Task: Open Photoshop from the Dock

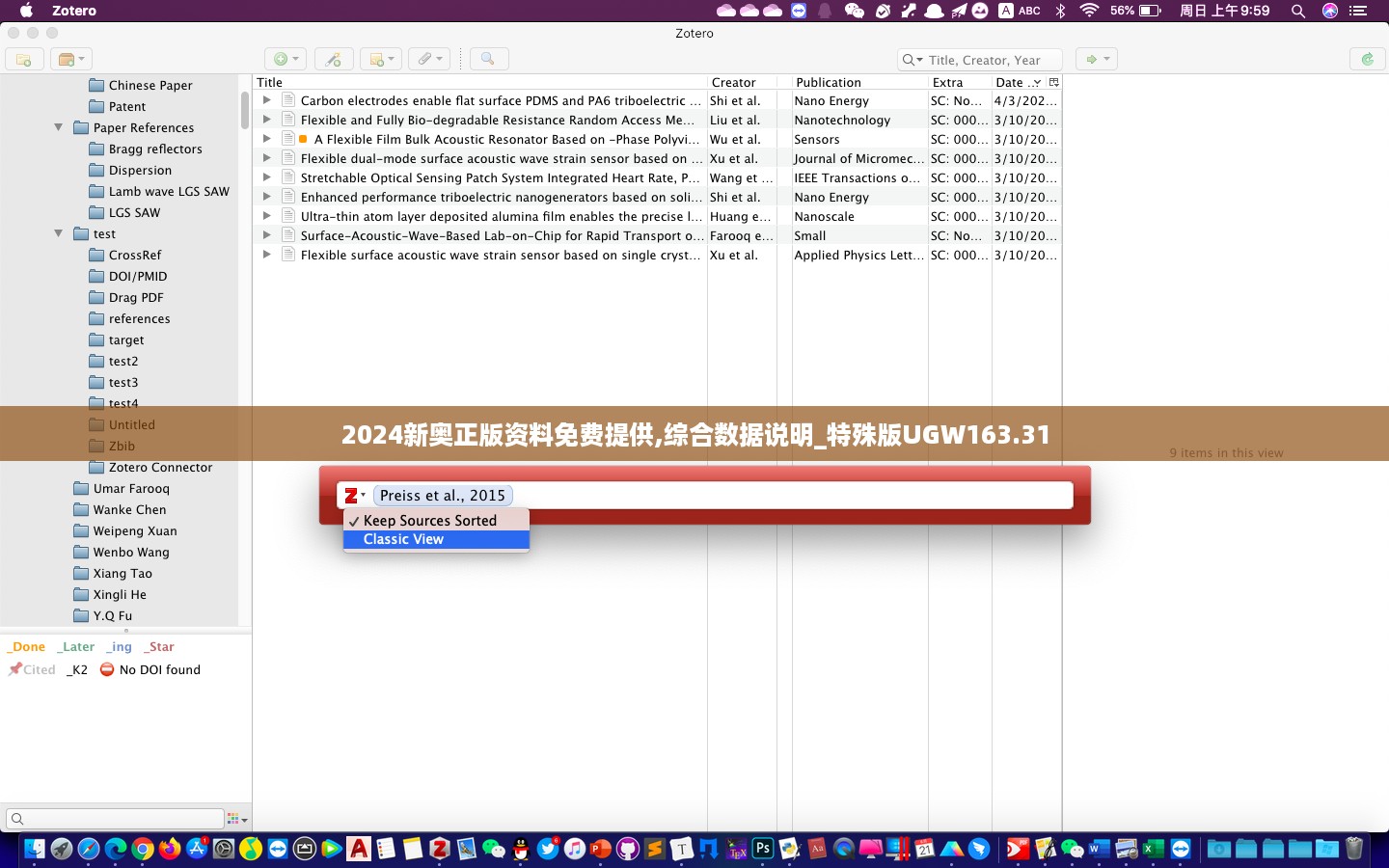Action: click(x=763, y=849)
